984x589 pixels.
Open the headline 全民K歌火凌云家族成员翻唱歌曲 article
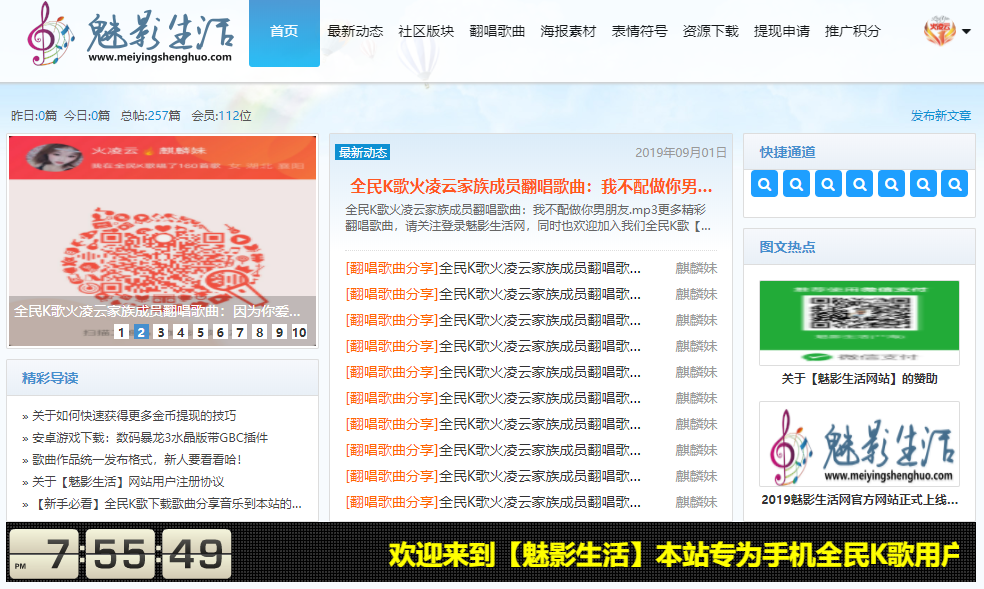click(531, 186)
